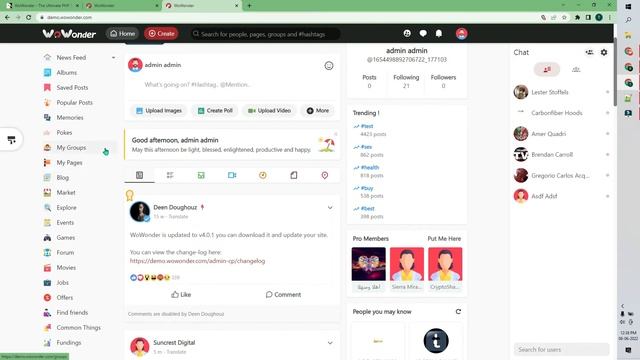Open Offers in the sidebar
640x360 pixels.
[x=64, y=298]
